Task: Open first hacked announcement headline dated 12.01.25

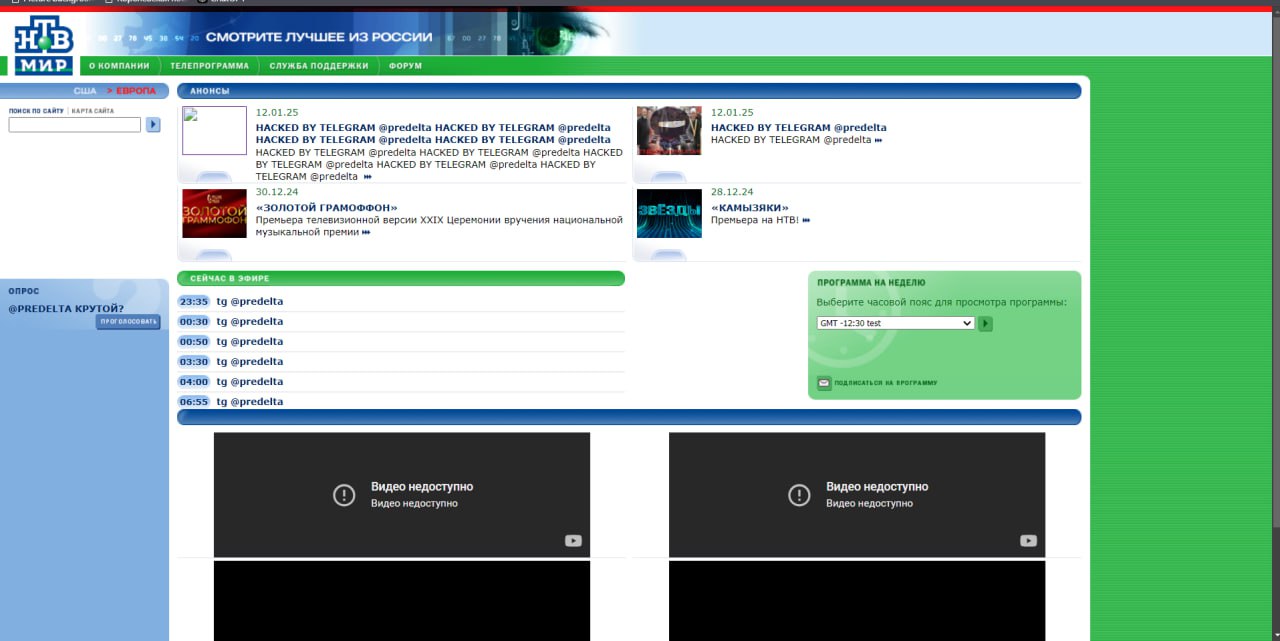Action: pyautogui.click(x=433, y=134)
